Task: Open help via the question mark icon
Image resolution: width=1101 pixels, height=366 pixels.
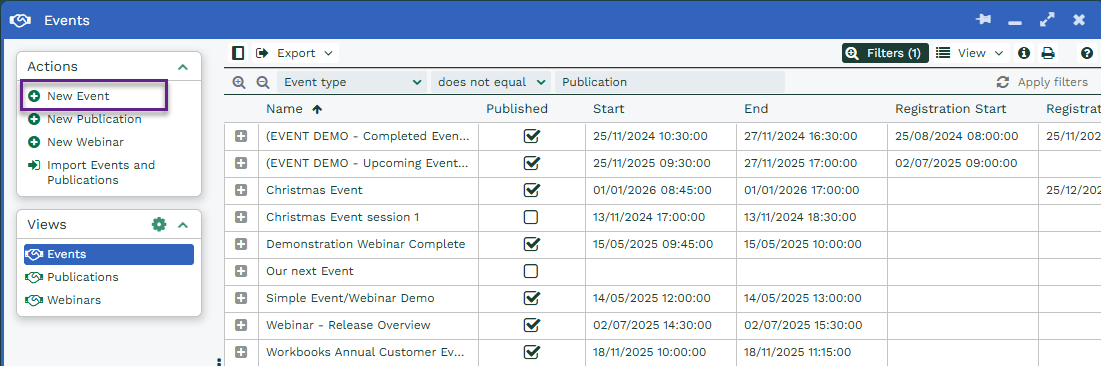Action: [x=1087, y=53]
